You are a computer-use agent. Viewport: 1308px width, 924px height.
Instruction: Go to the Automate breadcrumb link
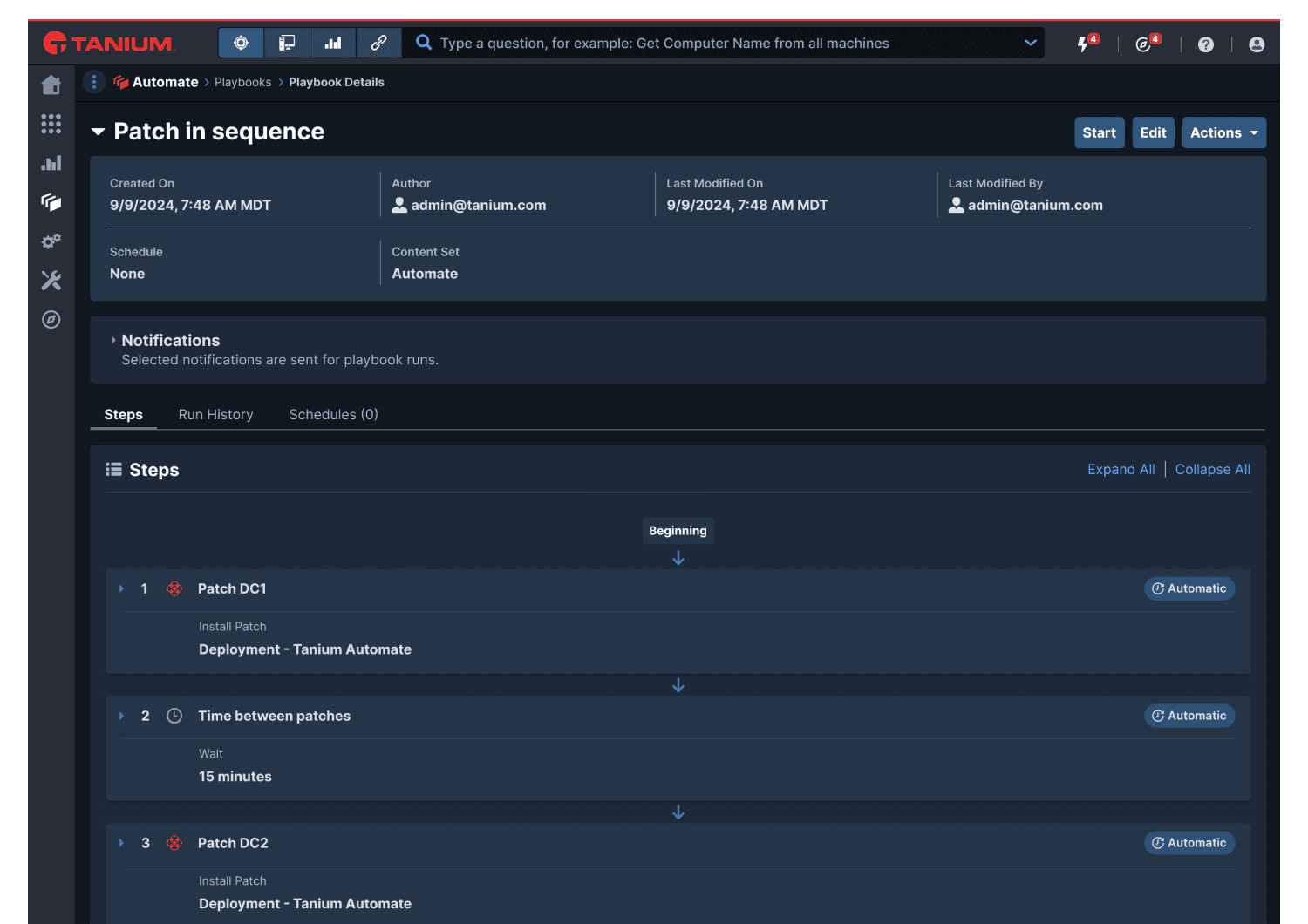pyautogui.click(x=166, y=82)
